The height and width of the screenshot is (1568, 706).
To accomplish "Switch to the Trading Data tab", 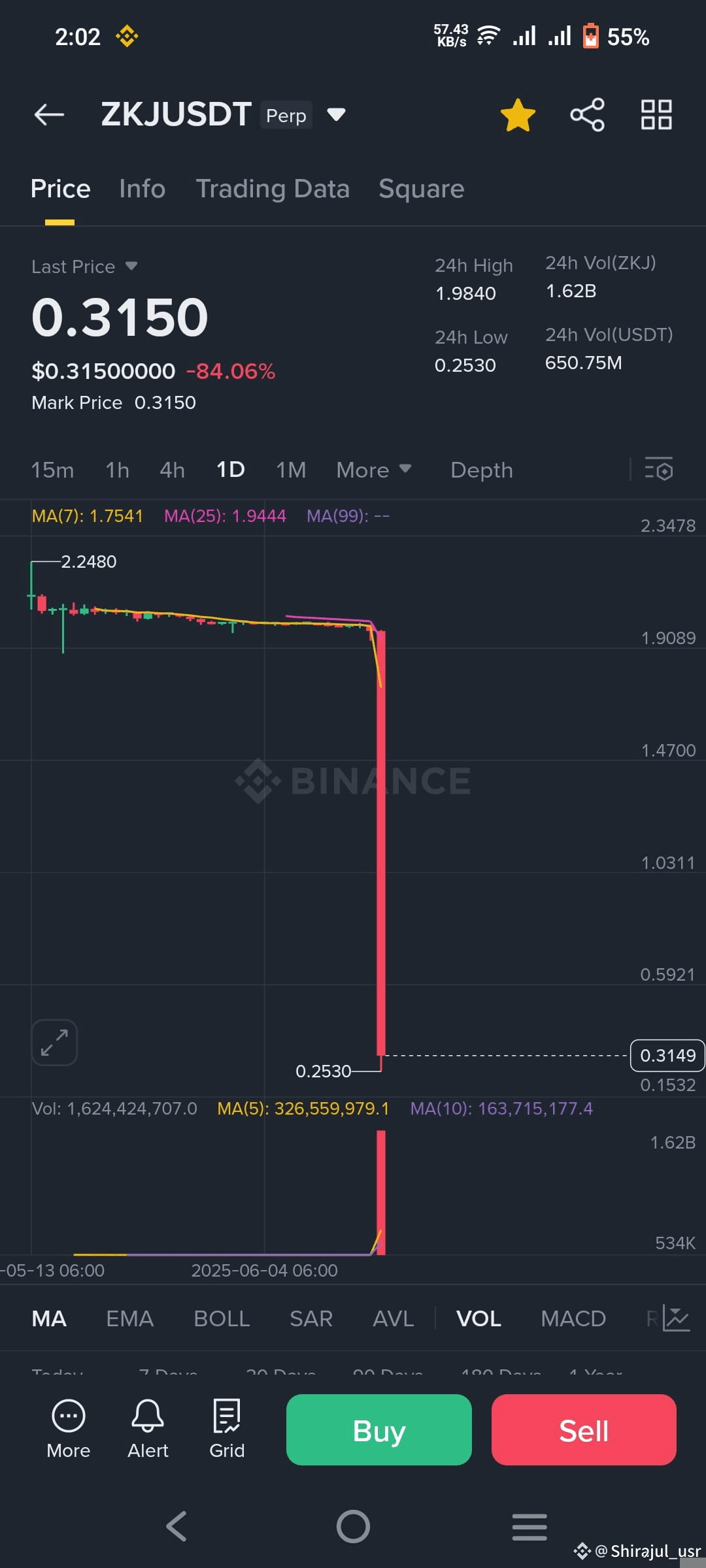I will coord(273,189).
